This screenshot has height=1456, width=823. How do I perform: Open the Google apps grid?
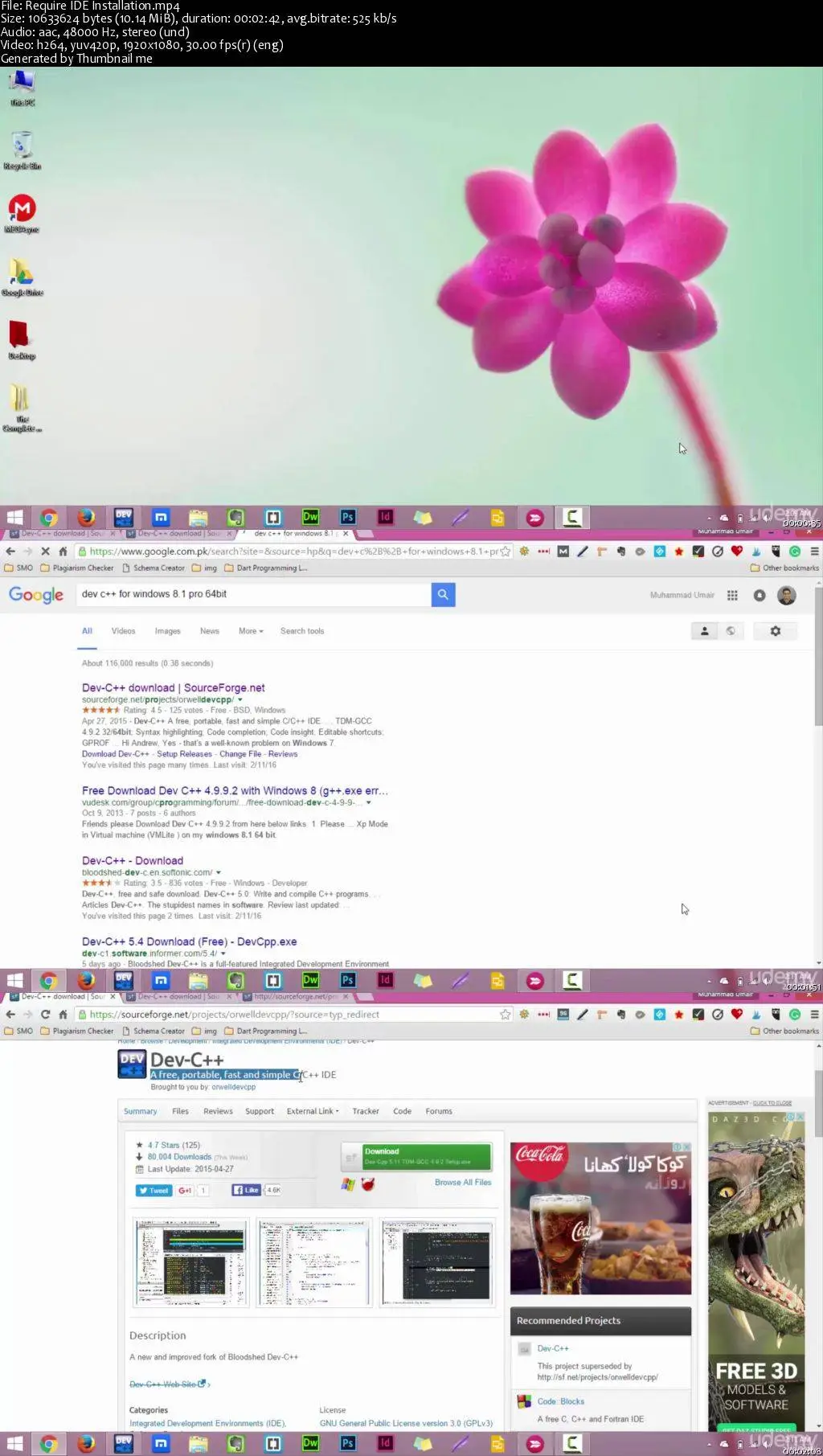[732, 595]
